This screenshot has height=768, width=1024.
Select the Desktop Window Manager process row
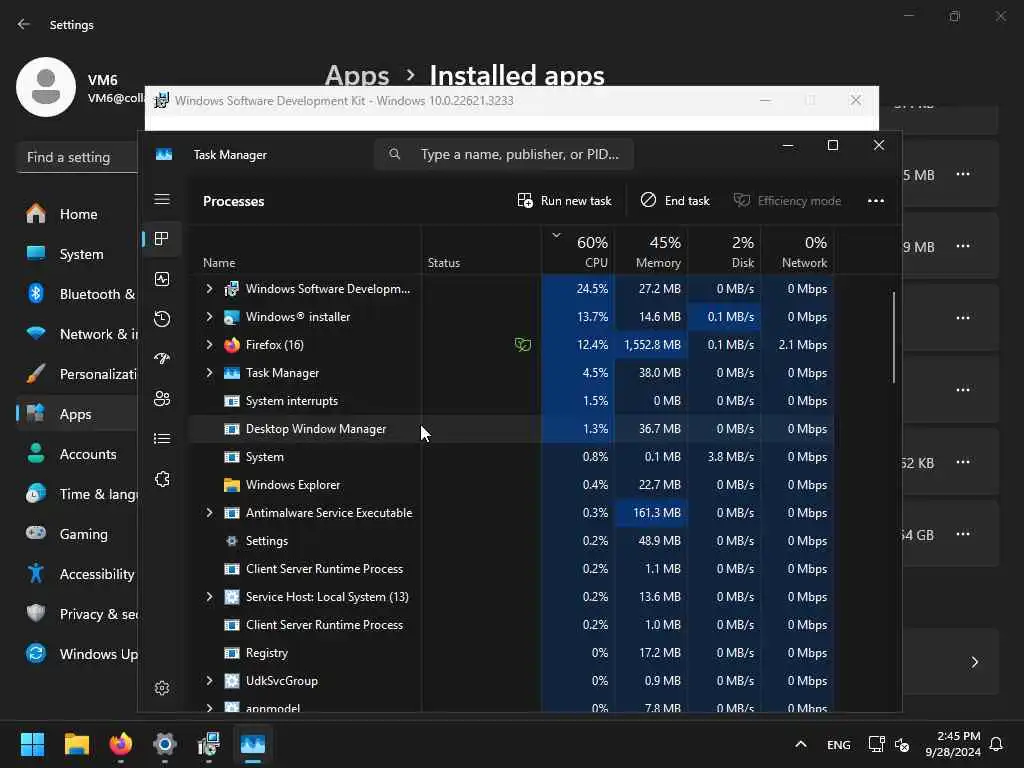pyautogui.click(x=511, y=429)
